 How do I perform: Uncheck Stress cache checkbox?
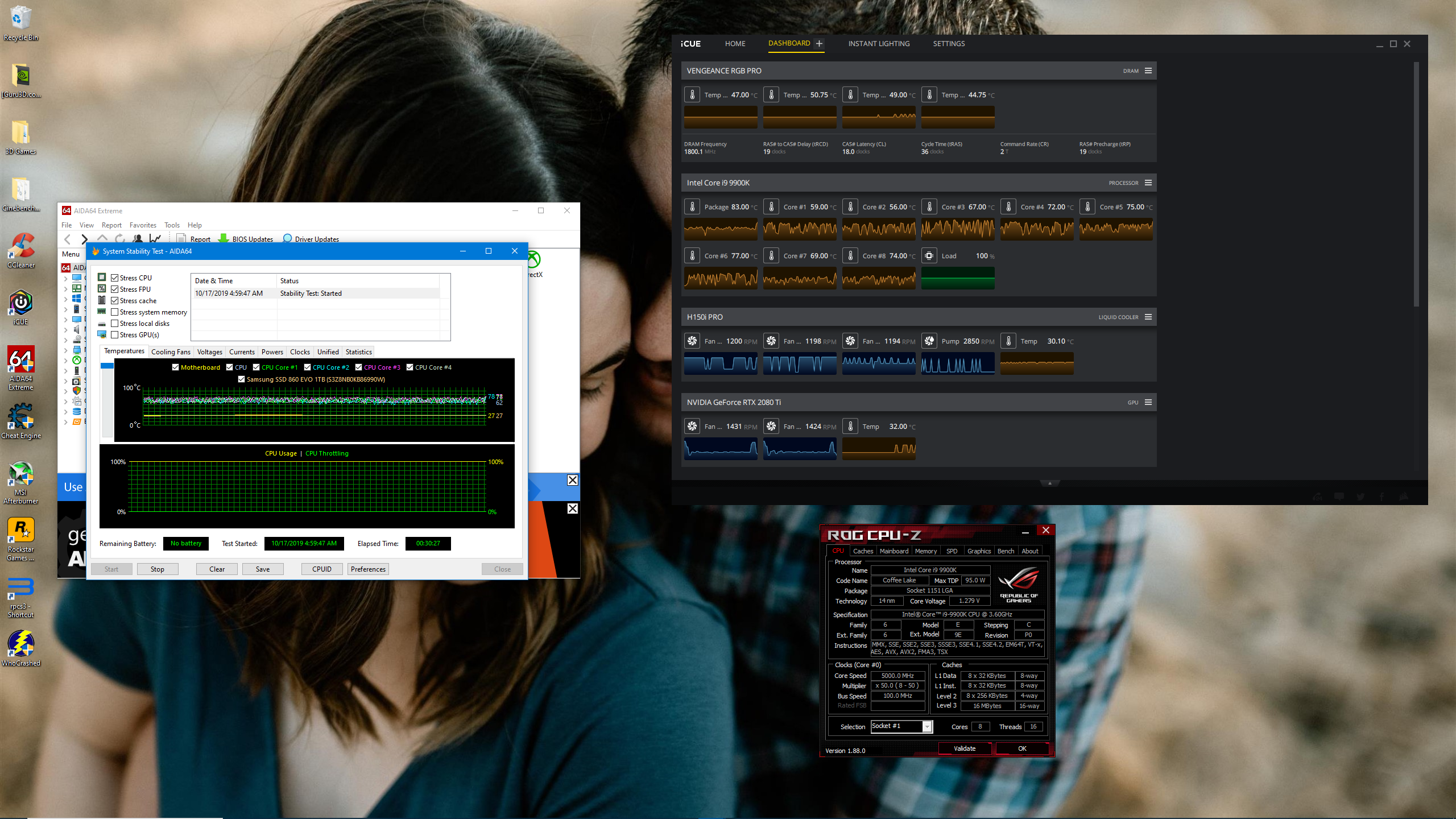pos(115,300)
